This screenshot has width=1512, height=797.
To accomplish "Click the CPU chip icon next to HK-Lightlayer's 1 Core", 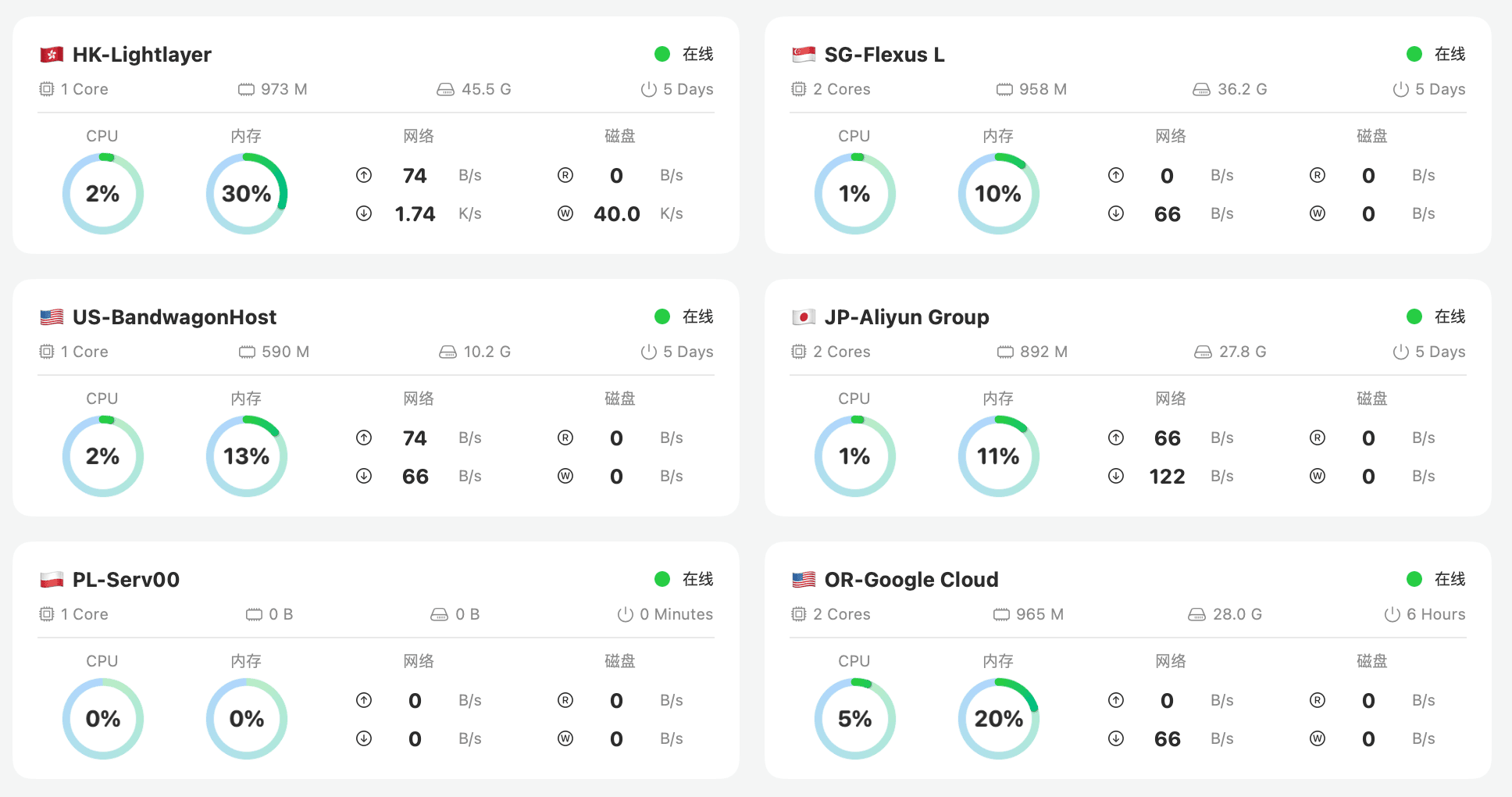I will pos(47,89).
